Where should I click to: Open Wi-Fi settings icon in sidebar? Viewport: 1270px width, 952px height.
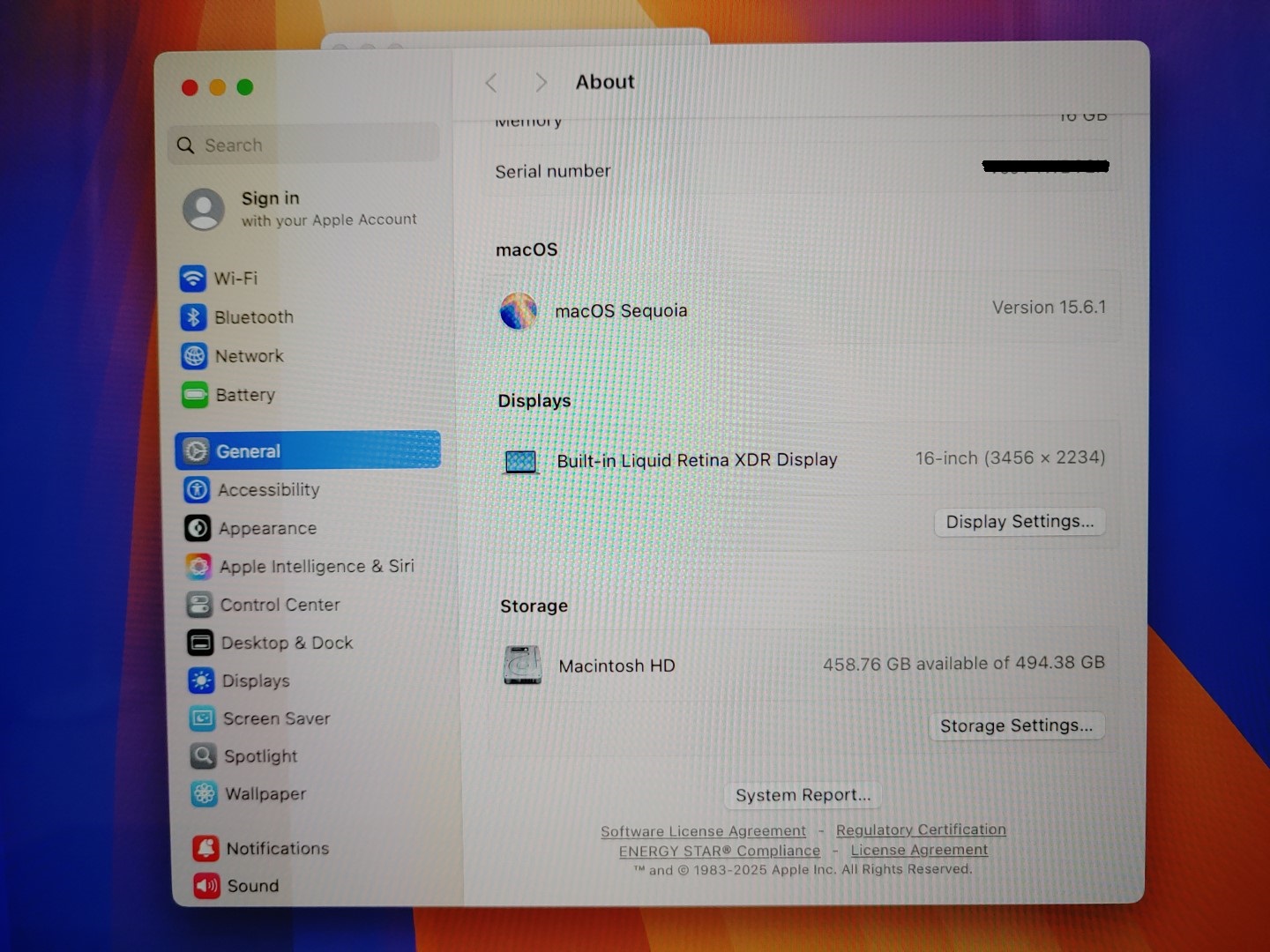(192, 279)
